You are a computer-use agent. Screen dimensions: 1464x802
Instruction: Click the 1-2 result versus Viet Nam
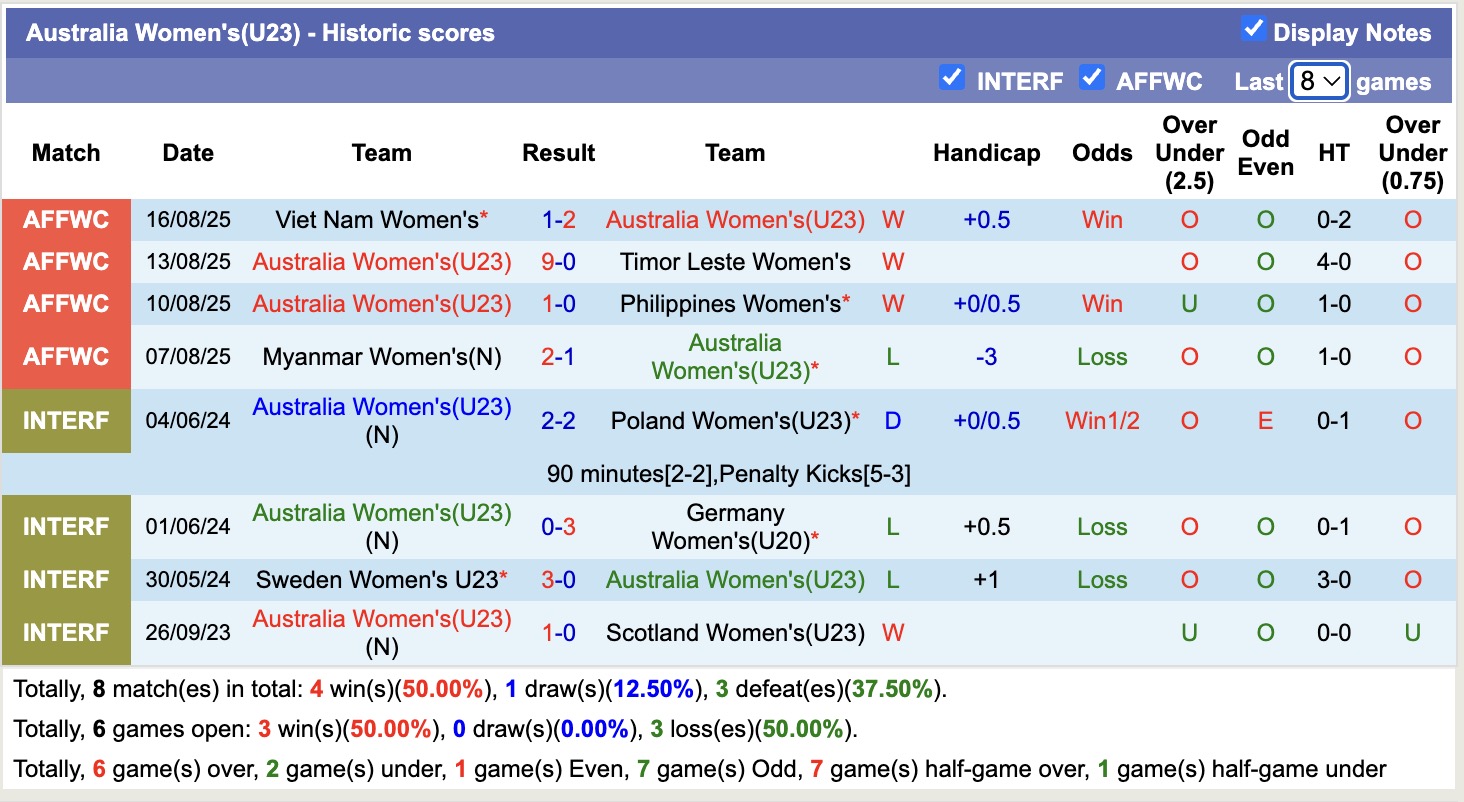[558, 220]
